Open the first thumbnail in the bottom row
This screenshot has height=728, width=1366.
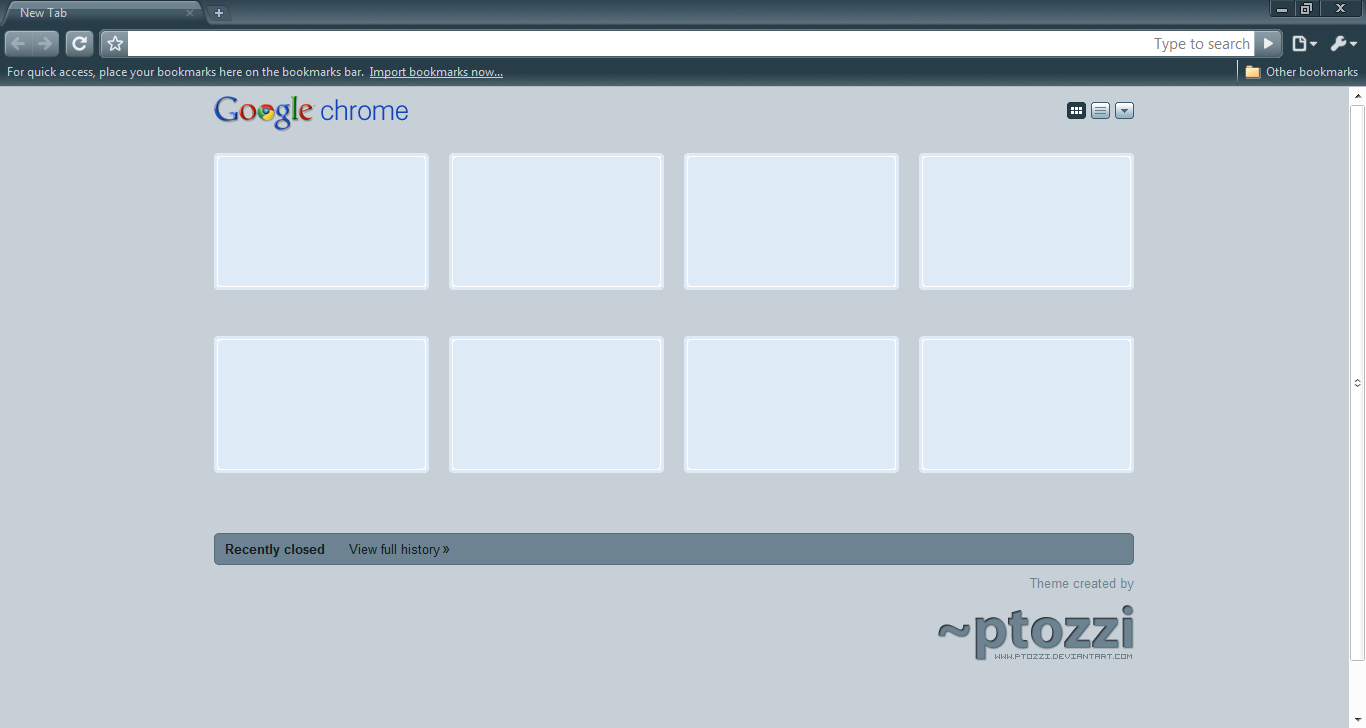pos(321,404)
